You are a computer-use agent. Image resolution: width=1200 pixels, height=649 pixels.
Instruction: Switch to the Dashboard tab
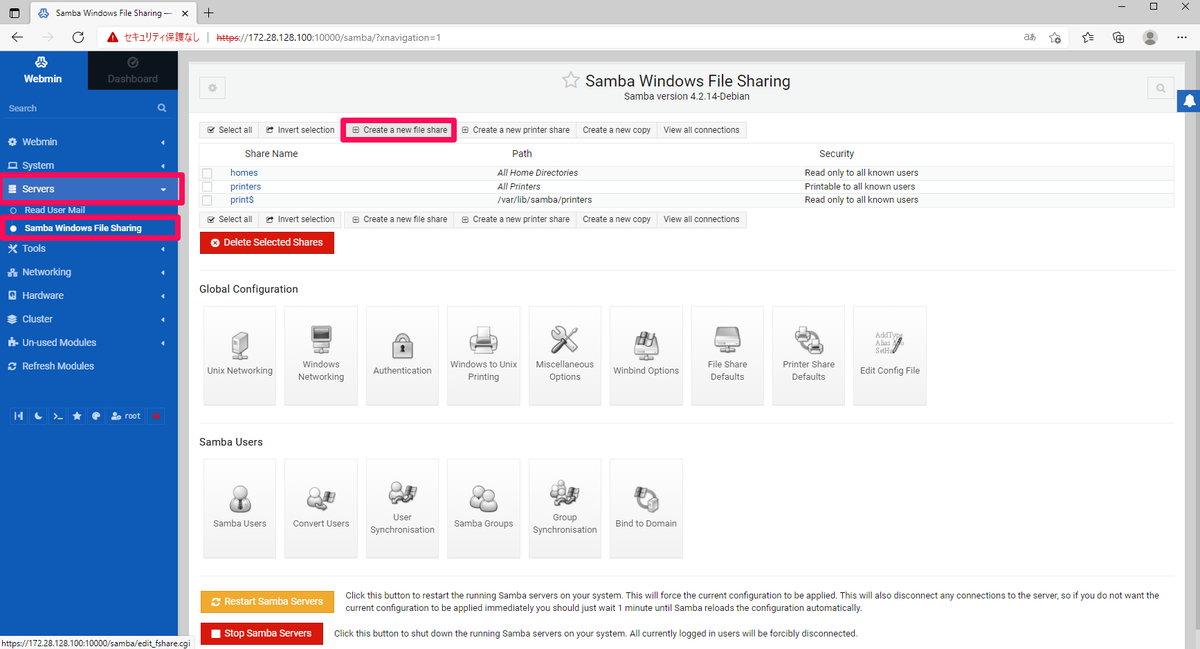133,70
